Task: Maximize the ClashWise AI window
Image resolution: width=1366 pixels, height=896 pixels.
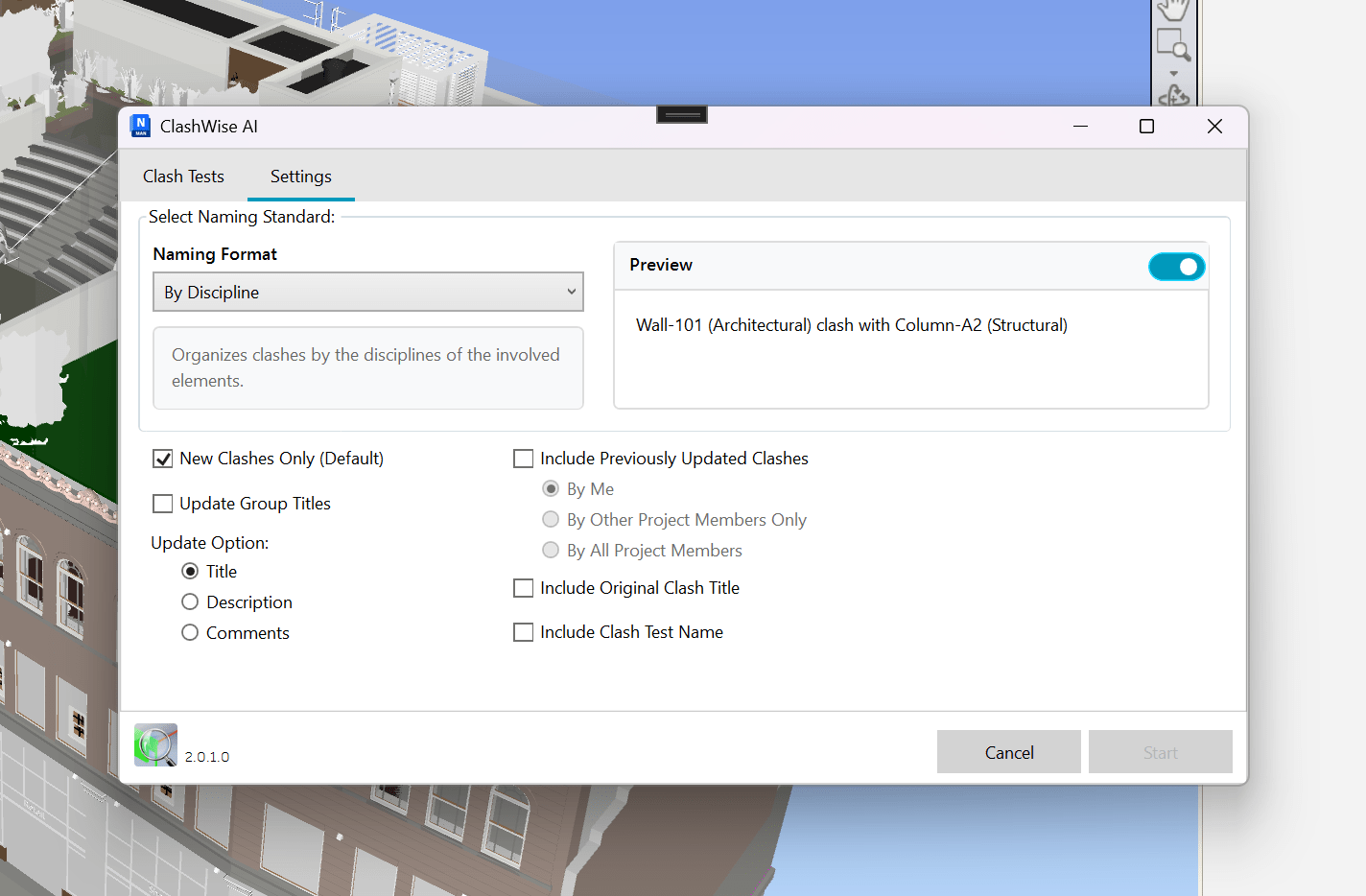Action: pos(1146,127)
